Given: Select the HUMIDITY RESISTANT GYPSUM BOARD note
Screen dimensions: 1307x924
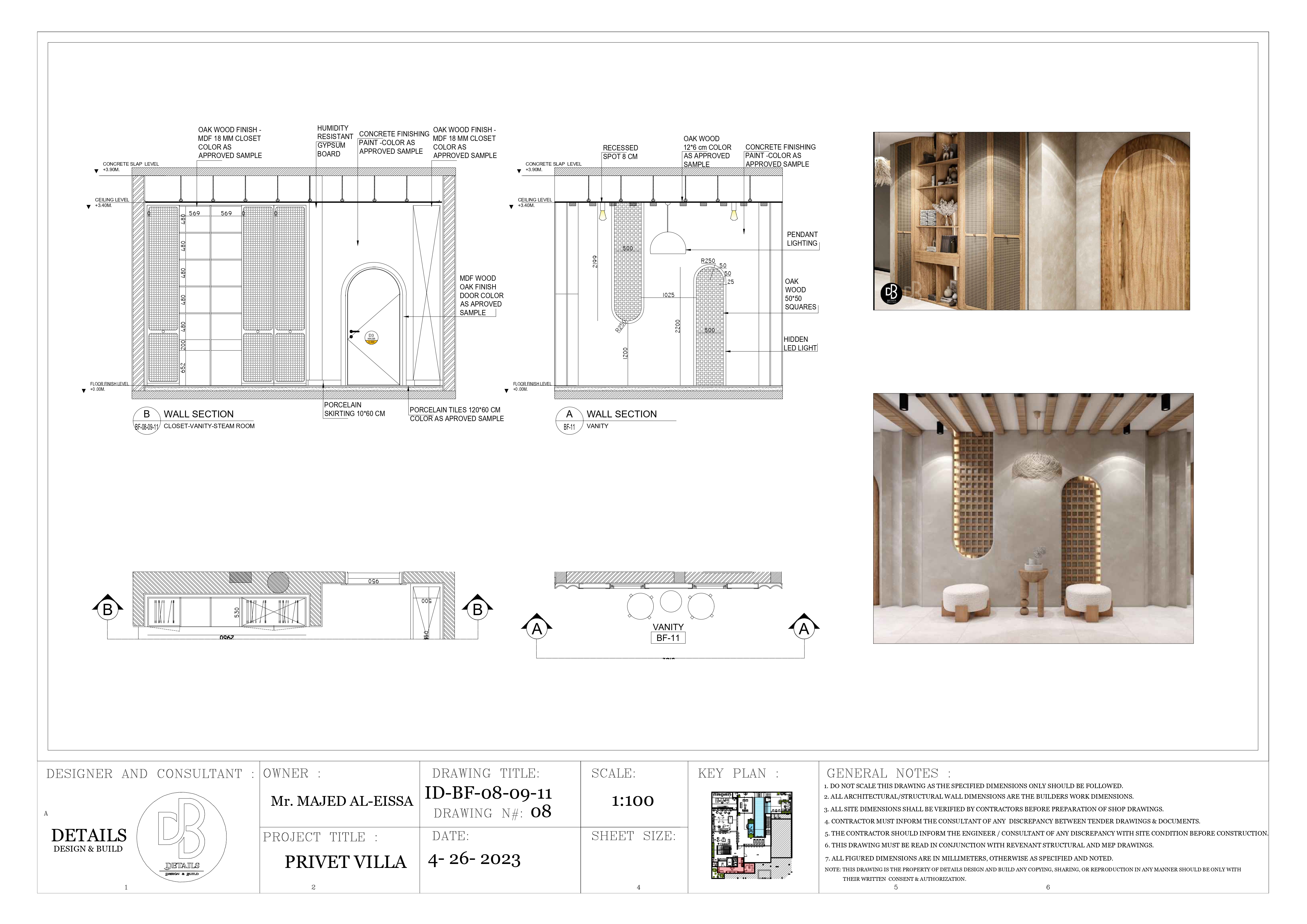Looking at the screenshot, I should (335, 141).
